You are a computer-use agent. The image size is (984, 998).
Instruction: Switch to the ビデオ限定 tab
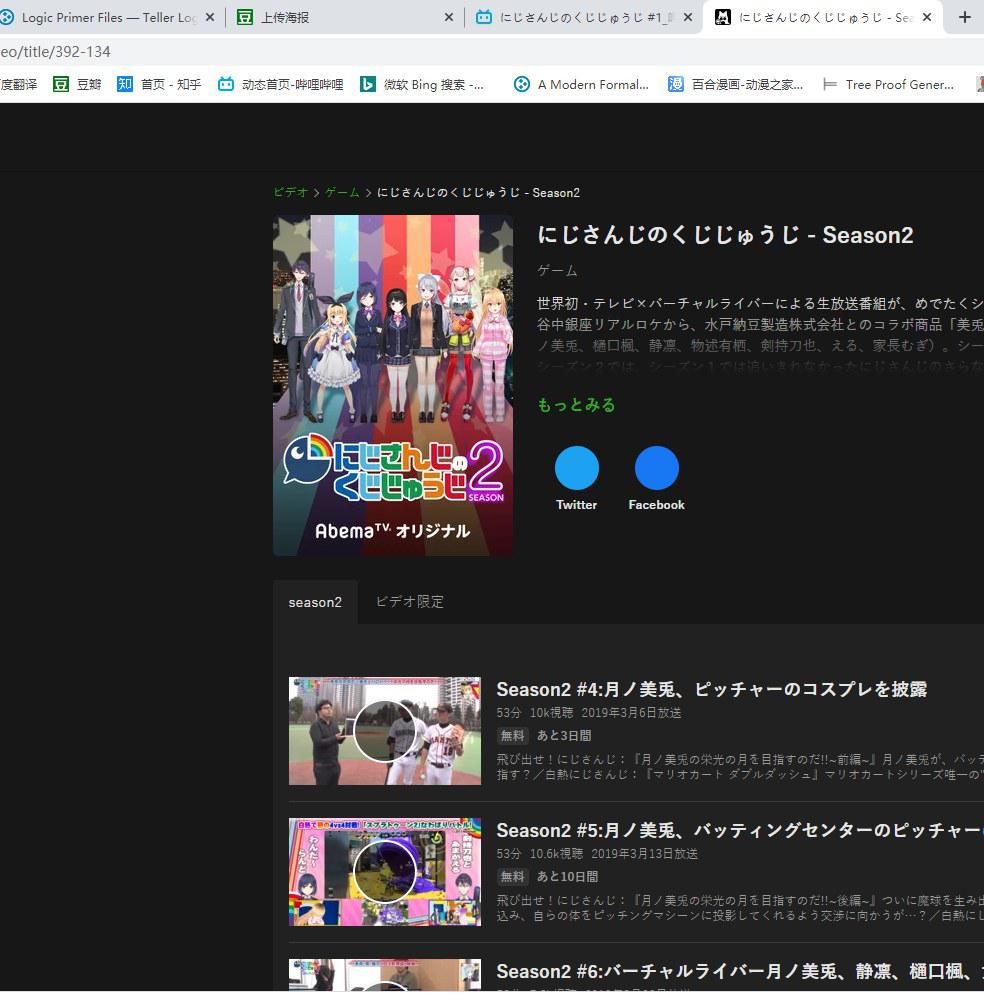click(x=409, y=602)
